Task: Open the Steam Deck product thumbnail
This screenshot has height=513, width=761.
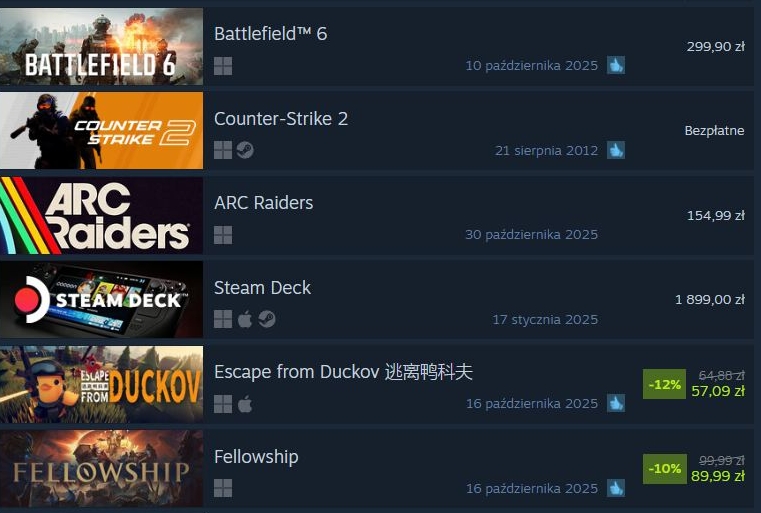Action: point(101,299)
